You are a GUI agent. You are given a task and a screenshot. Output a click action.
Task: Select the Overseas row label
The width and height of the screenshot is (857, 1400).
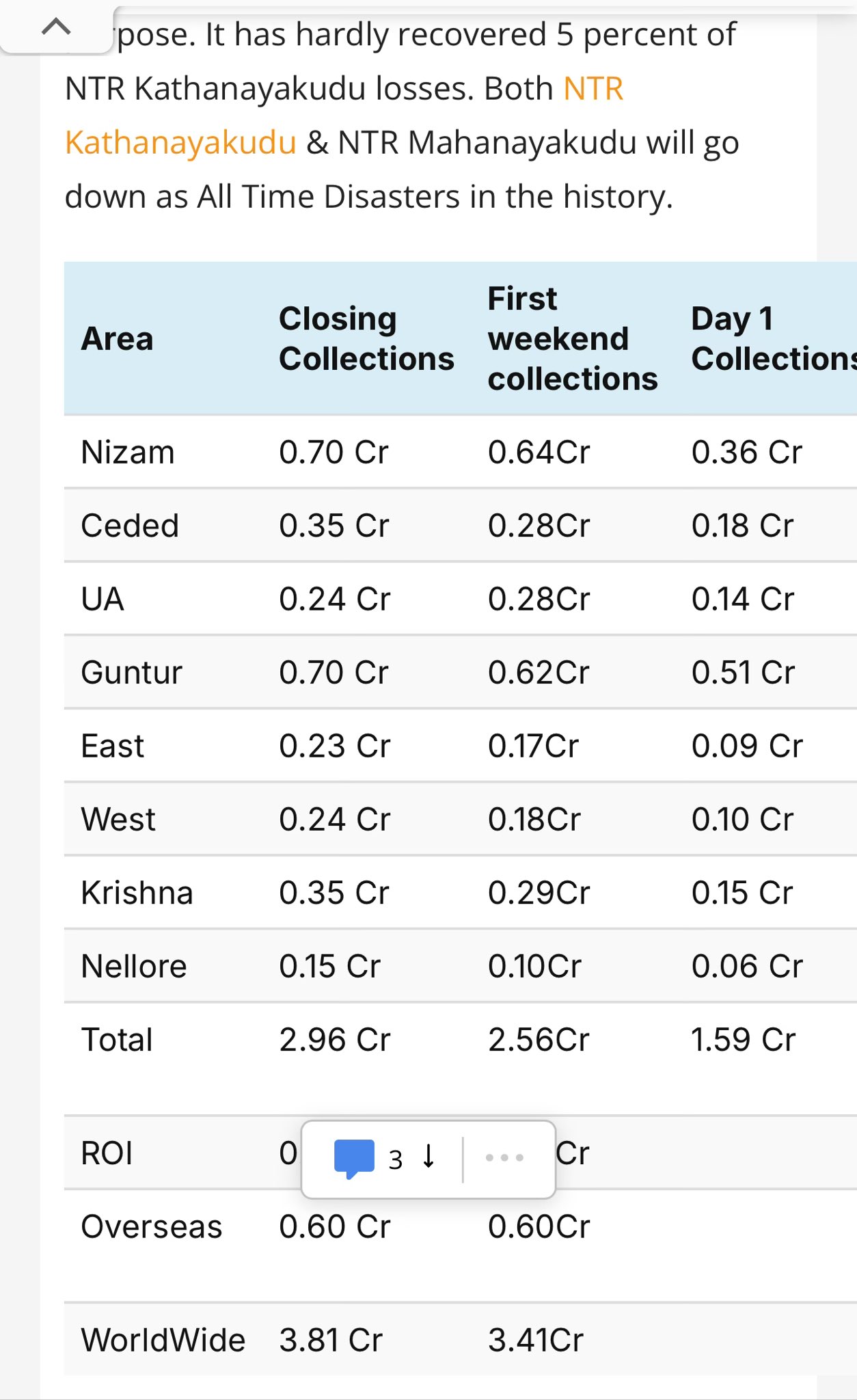[152, 1227]
